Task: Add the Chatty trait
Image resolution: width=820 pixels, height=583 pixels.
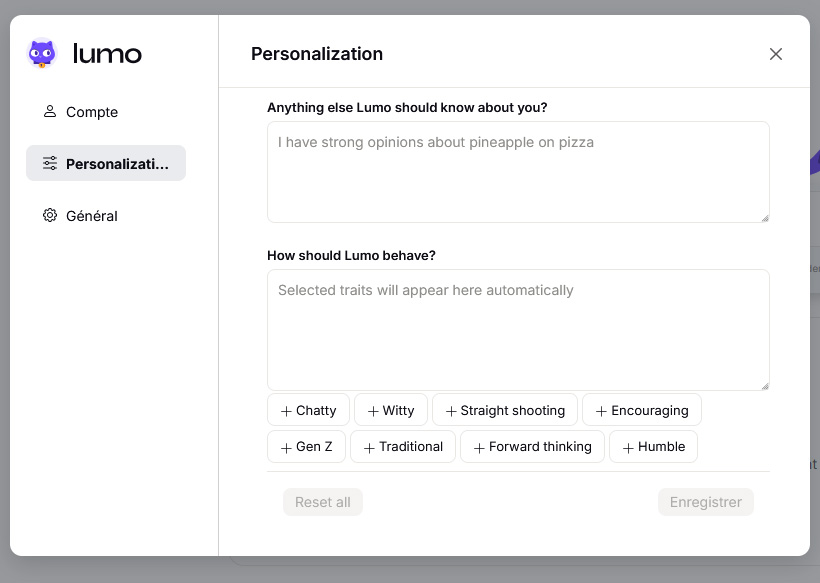Action: click(308, 411)
